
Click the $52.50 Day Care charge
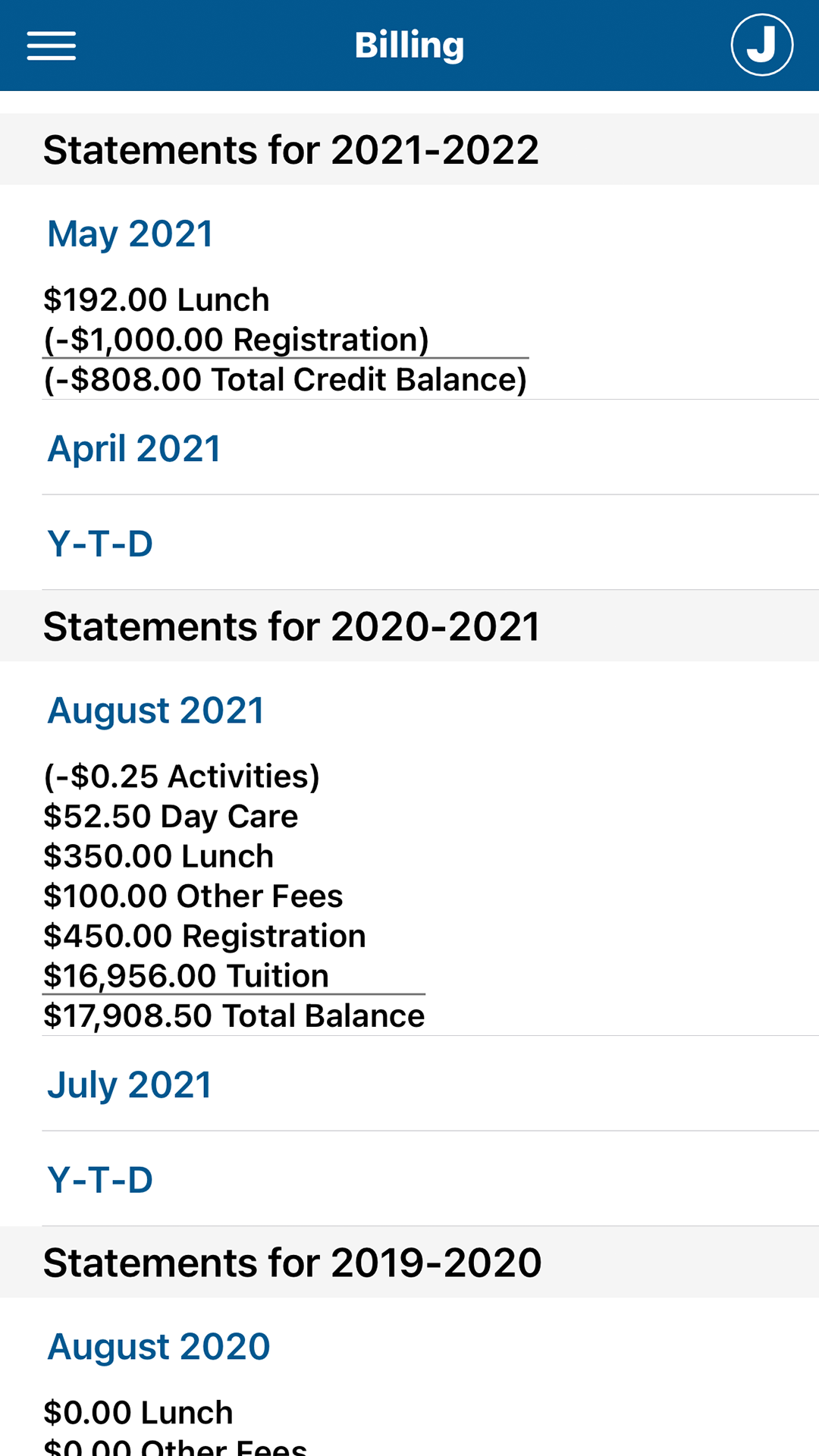click(x=171, y=817)
